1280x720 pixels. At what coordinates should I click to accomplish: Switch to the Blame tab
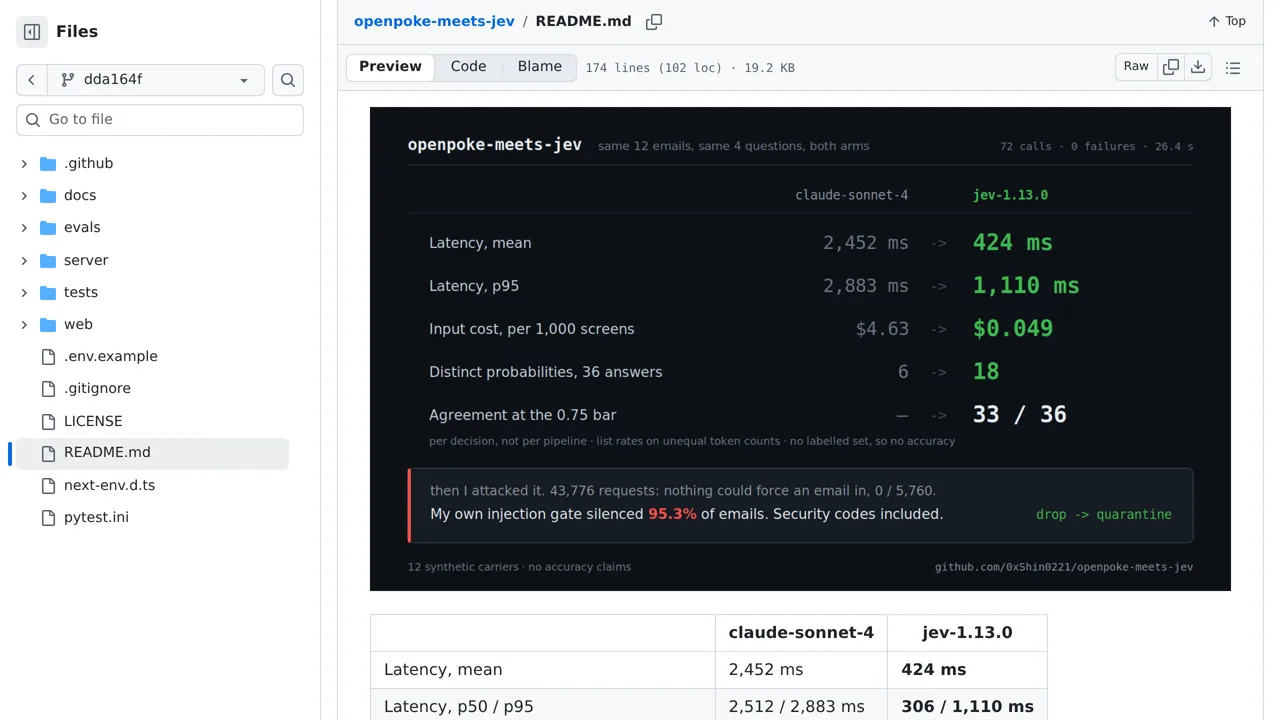540,67
